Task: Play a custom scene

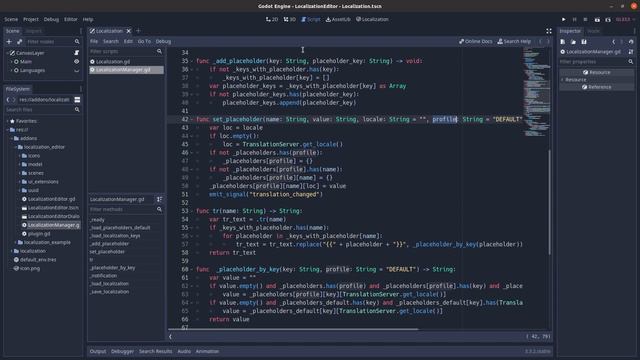Action: point(608,19)
